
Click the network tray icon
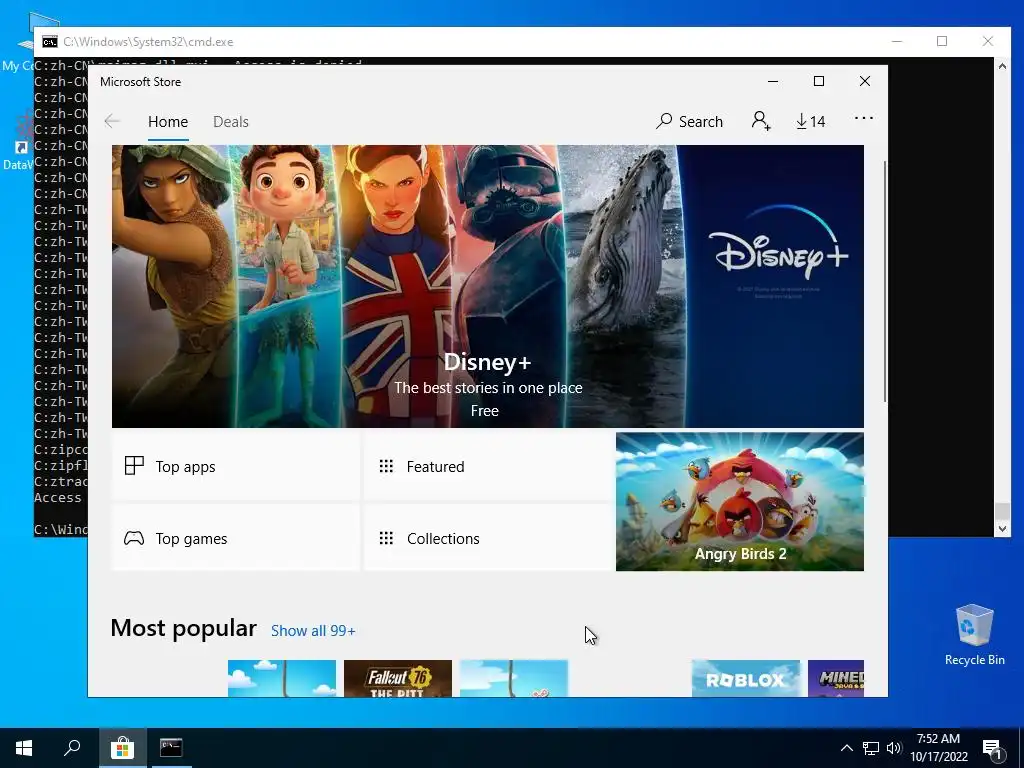(x=871, y=748)
